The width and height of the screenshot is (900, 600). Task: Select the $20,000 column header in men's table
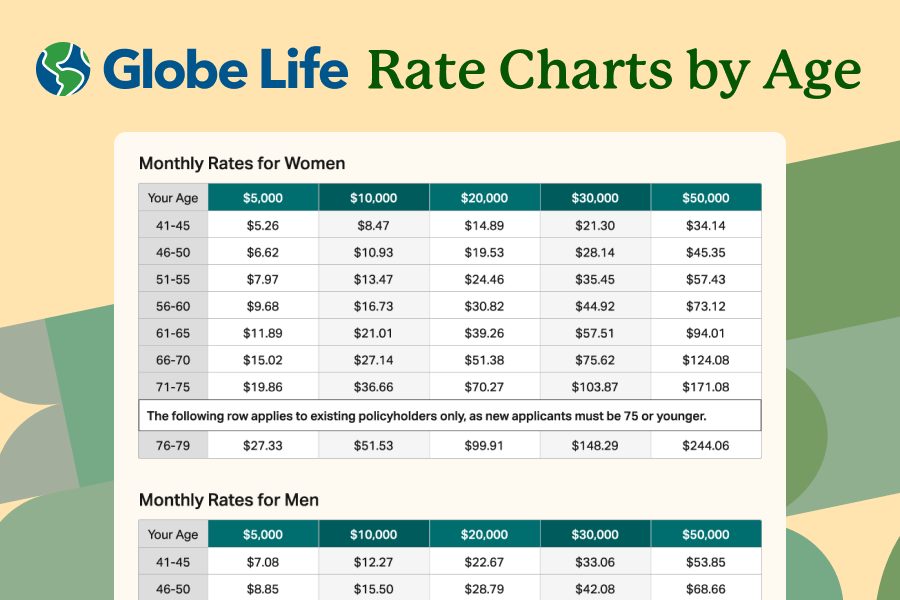485,535
